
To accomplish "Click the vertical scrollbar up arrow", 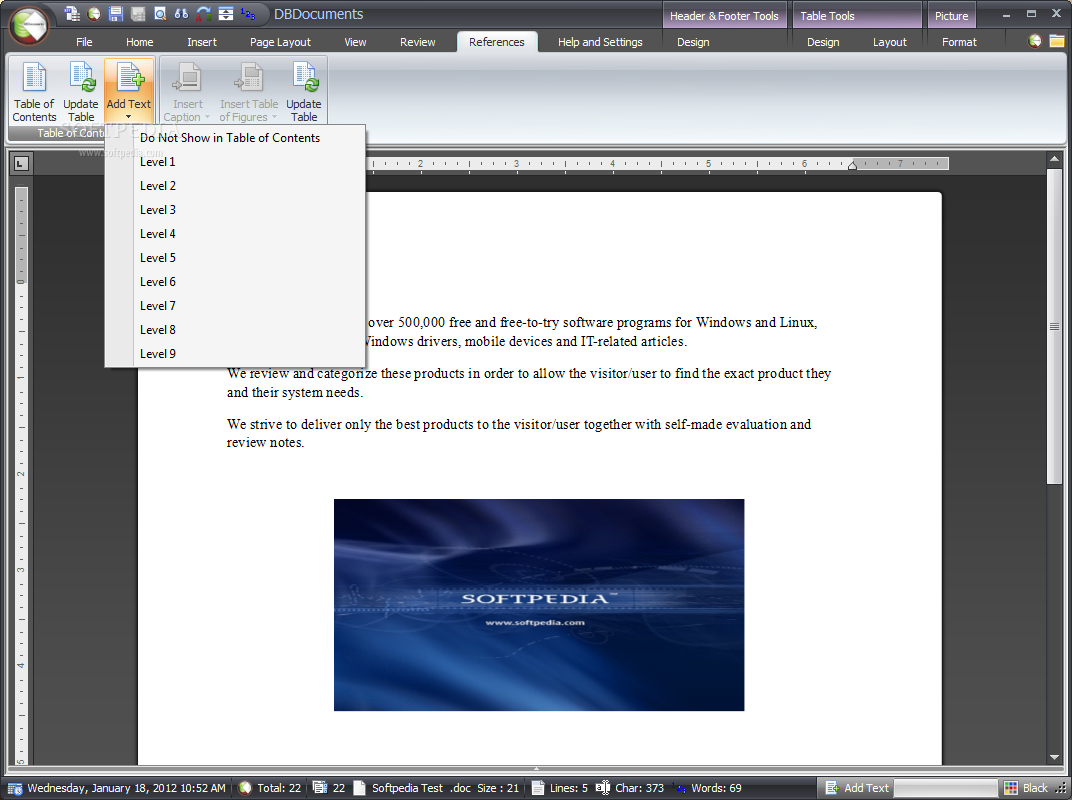I will pos(1054,159).
